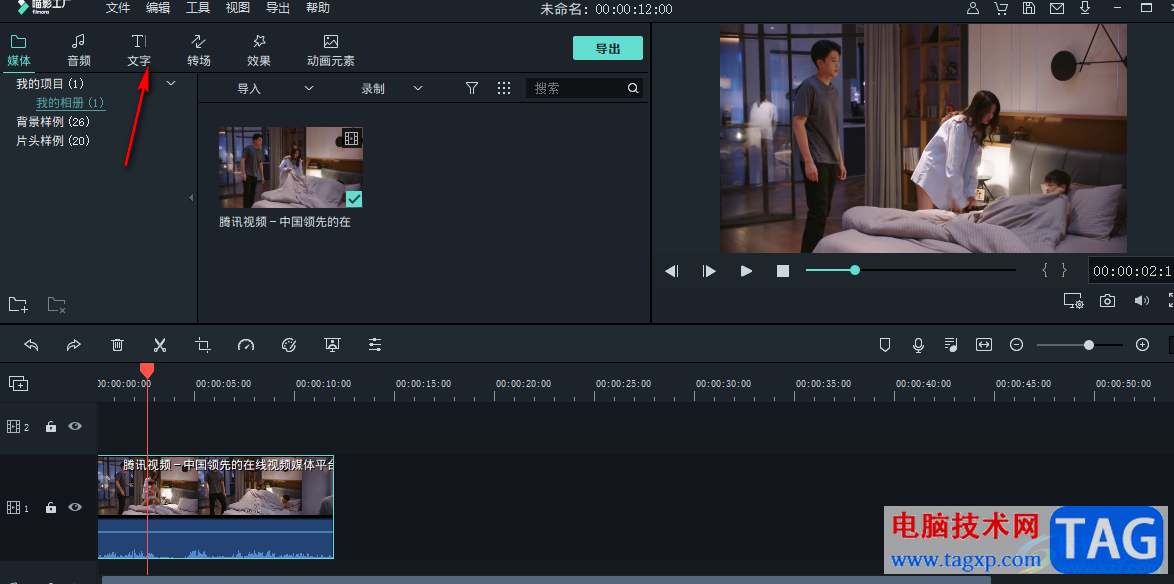Switch media grid view icon
1174x584 pixels.
[x=504, y=88]
